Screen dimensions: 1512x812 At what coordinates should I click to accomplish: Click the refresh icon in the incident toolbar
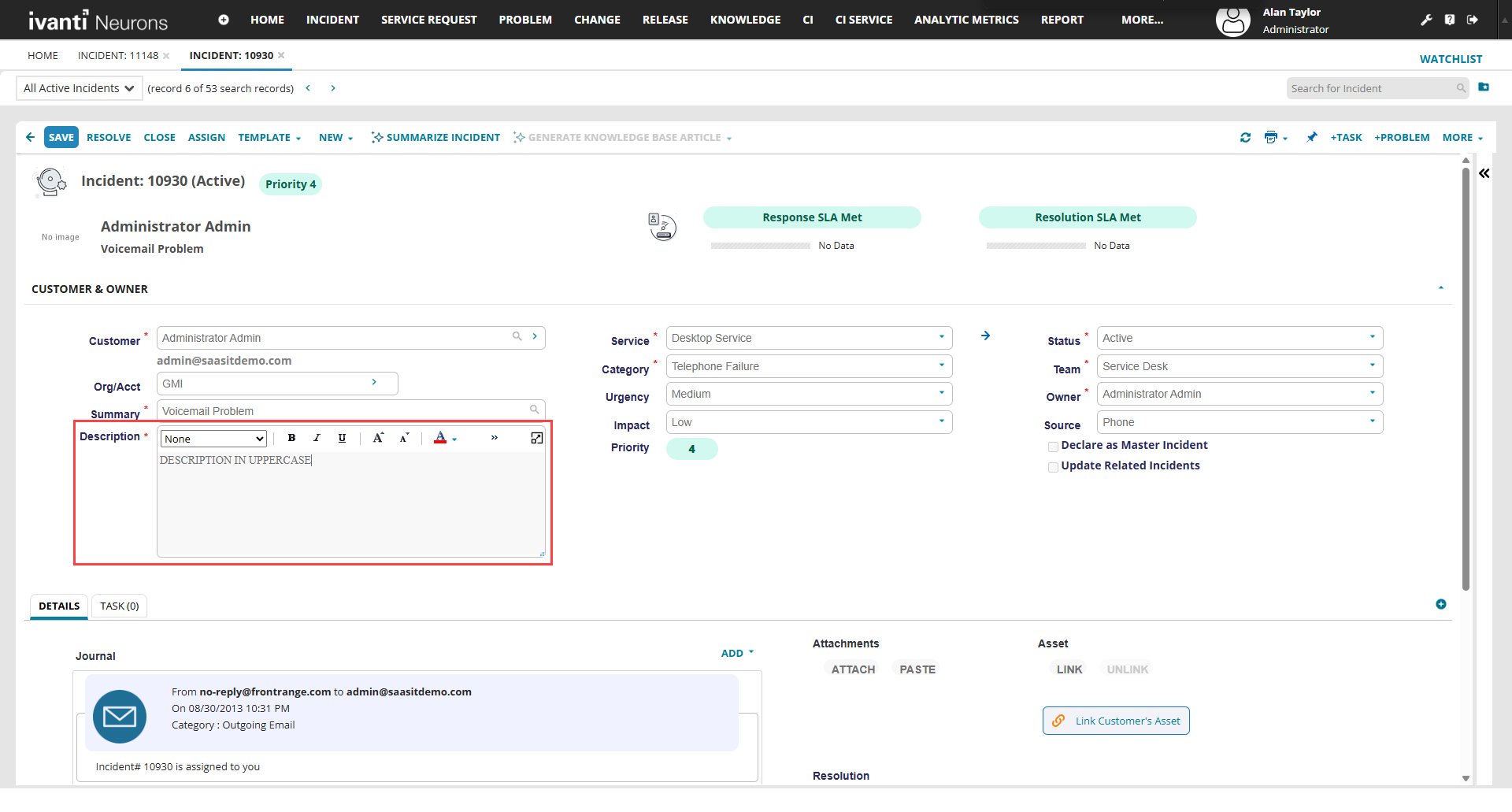1245,138
